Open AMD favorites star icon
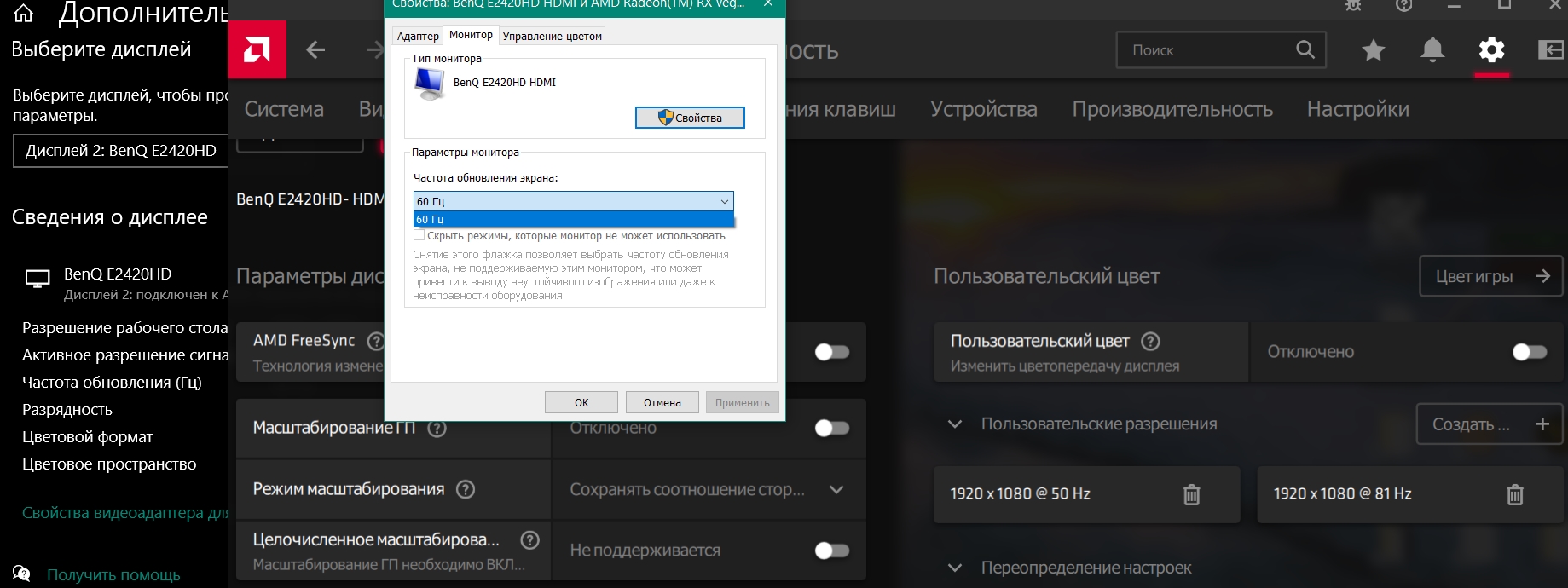1568x588 pixels. 1373,50
